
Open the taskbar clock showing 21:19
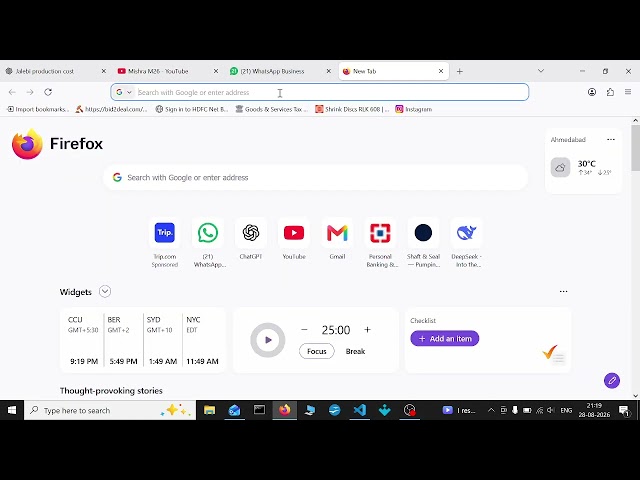click(x=594, y=410)
